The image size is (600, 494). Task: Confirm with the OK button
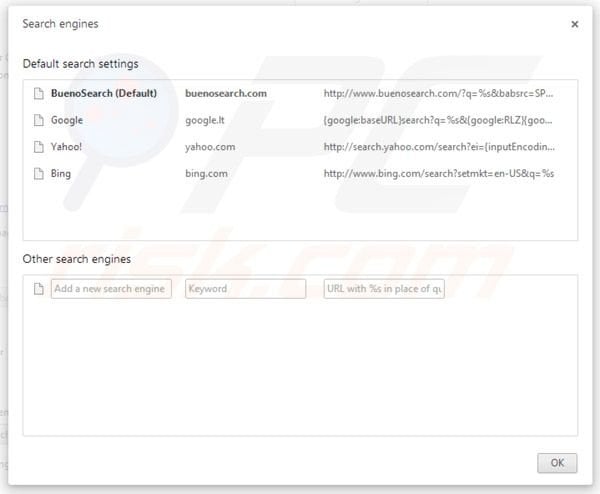click(557, 463)
